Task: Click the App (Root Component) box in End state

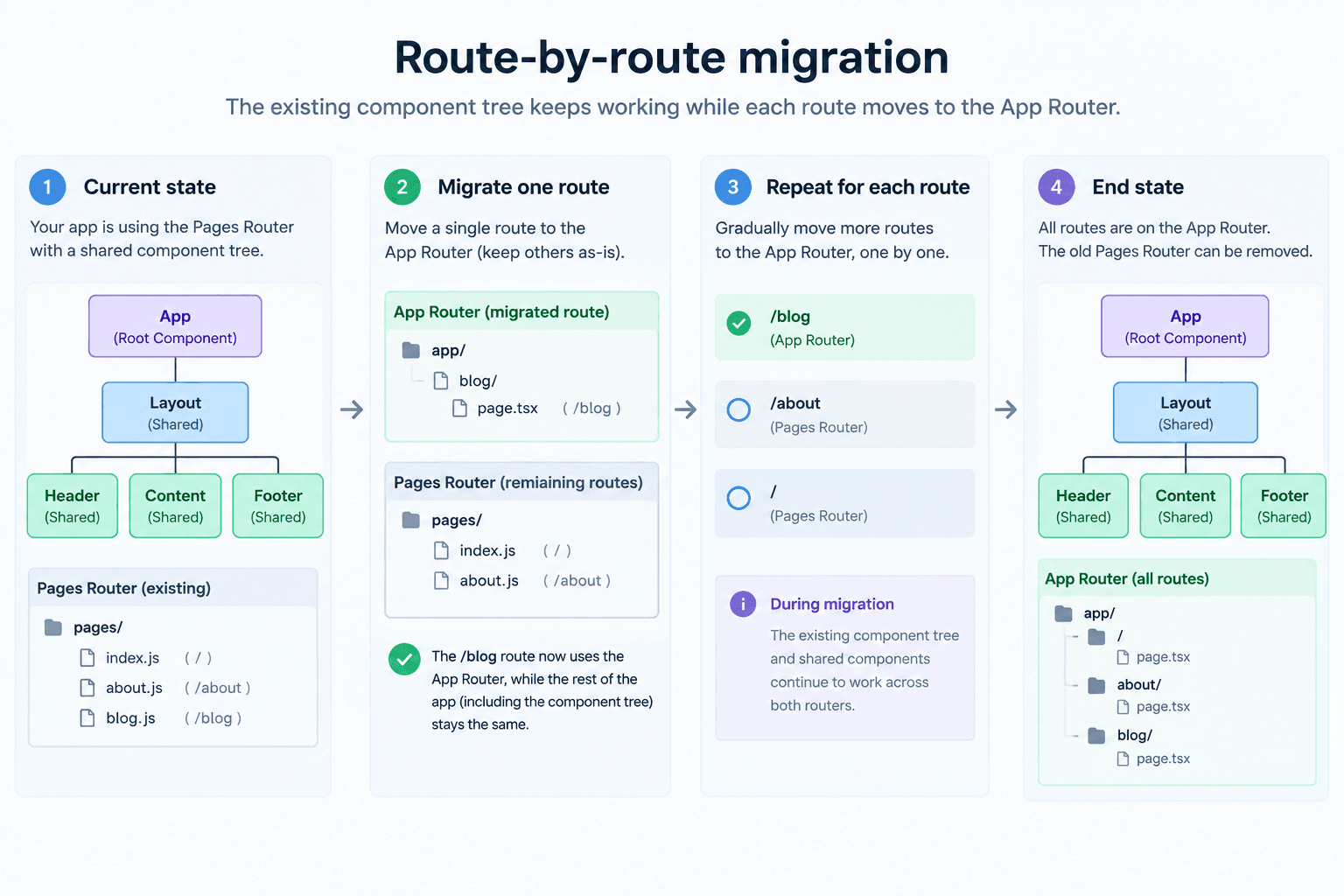Action: pos(1185,326)
